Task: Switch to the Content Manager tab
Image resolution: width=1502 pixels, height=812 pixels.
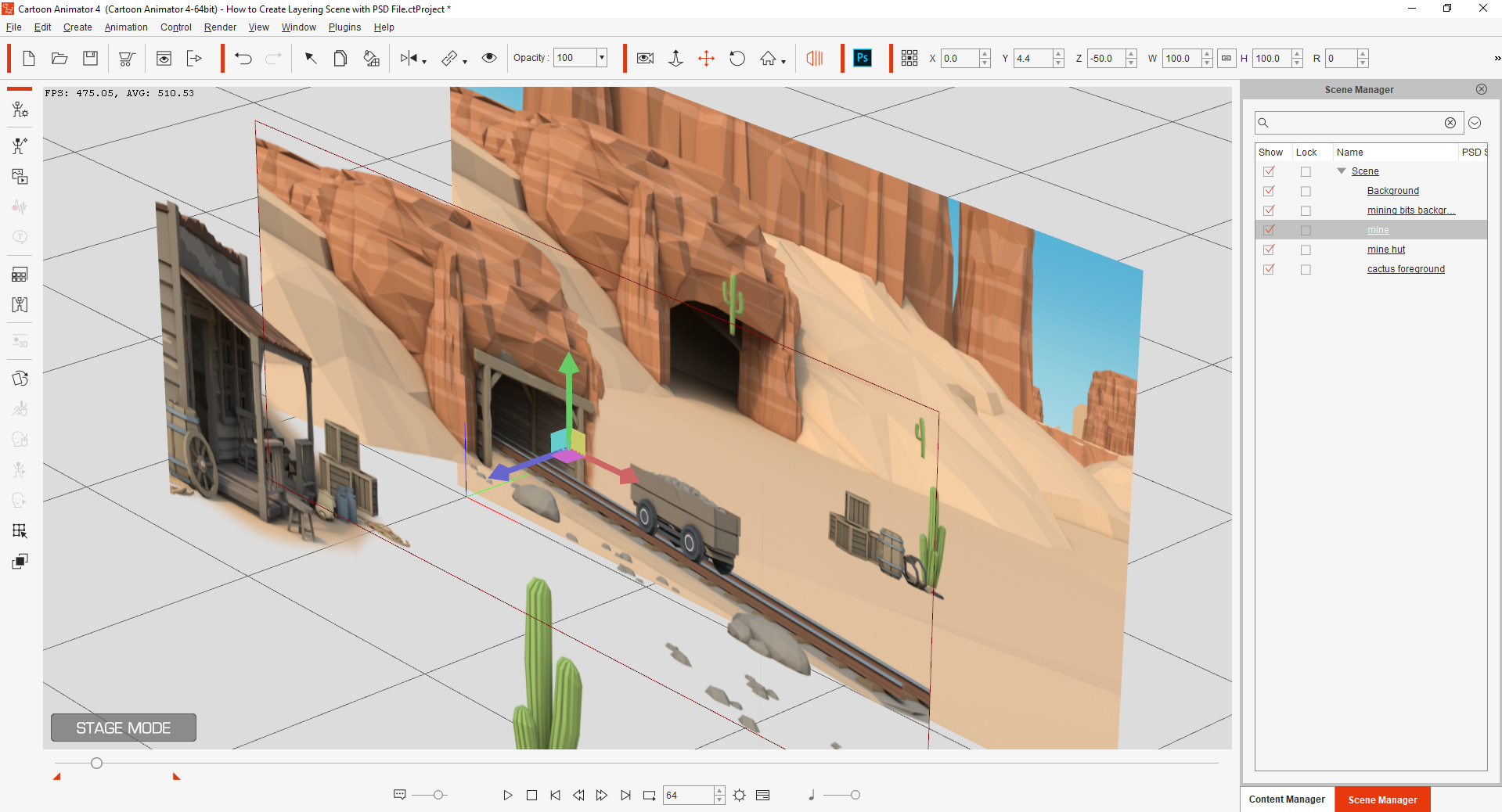Action: point(1287,799)
